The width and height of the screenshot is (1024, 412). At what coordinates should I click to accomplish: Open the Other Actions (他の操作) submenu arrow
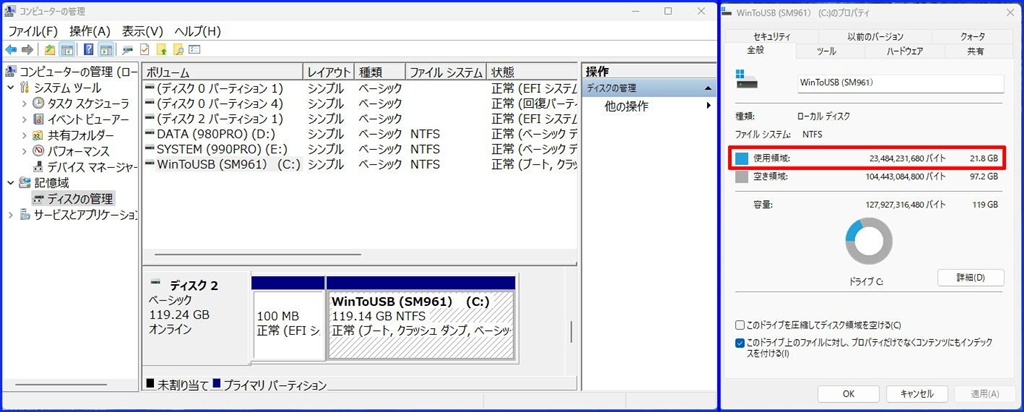click(709, 106)
